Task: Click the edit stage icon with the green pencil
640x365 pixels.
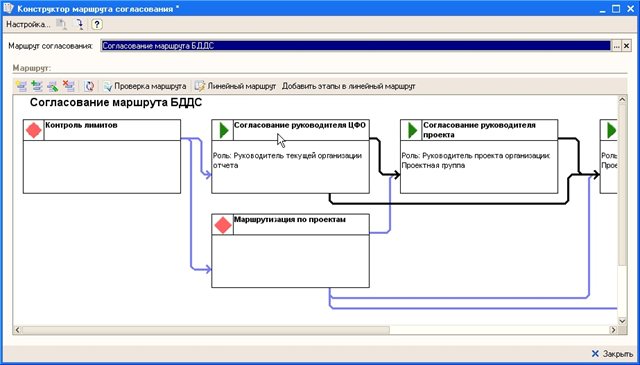Action: [x=53, y=86]
